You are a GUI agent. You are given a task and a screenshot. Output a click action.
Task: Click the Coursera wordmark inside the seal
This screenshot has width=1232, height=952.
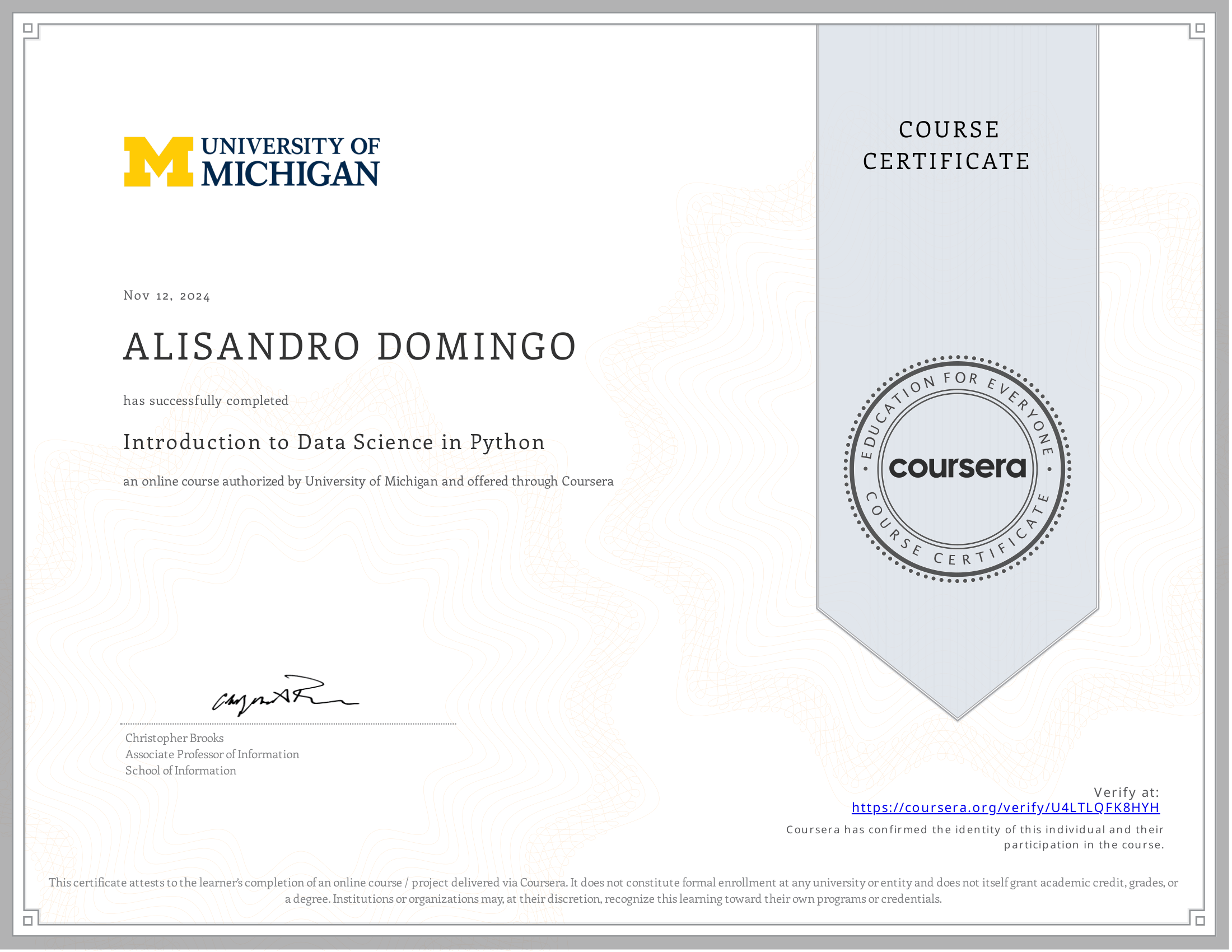tap(958, 470)
